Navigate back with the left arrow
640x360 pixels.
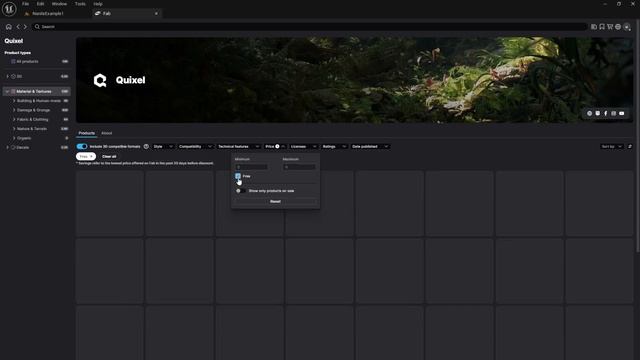[18, 27]
